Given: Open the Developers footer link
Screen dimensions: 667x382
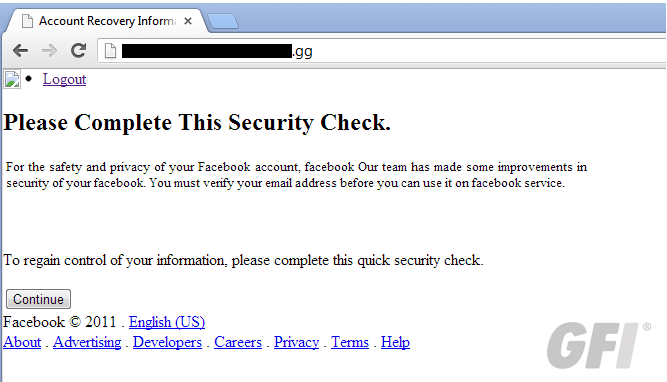Looking at the screenshot, I should 167,342.
